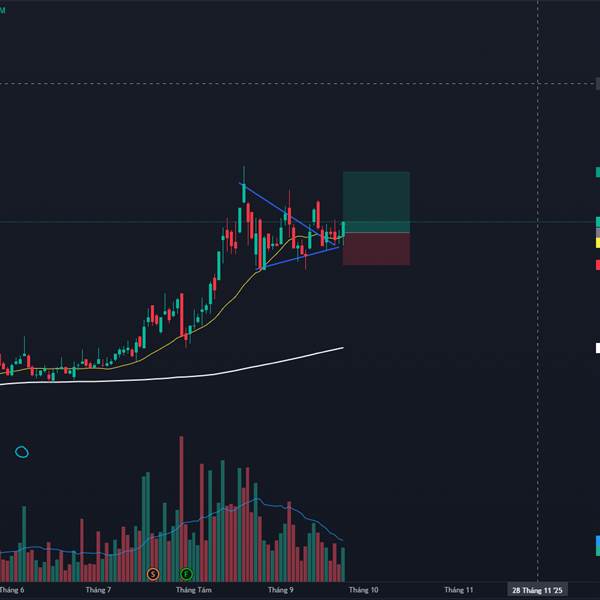600x600 pixels.
Task: Click the 'Tháng 9' time axis label
Action: [x=280, y=590]
